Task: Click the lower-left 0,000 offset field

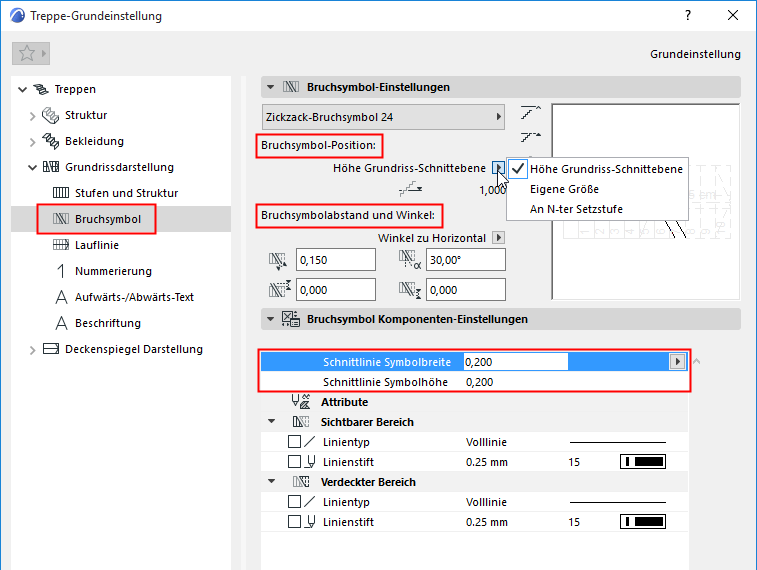Action: (336, 290)
